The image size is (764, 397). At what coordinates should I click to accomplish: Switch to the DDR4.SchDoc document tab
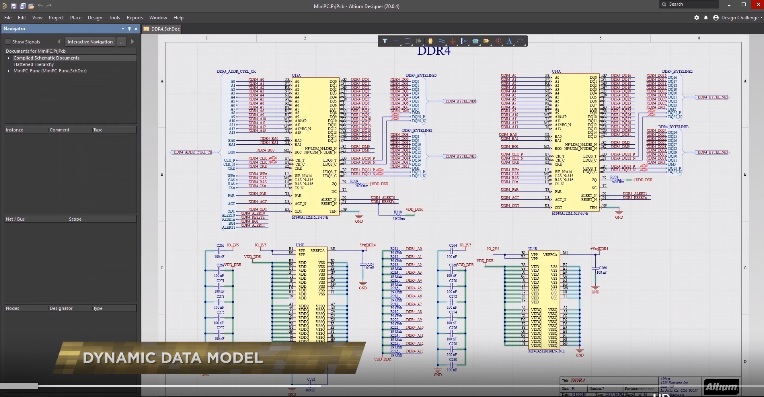162,29
